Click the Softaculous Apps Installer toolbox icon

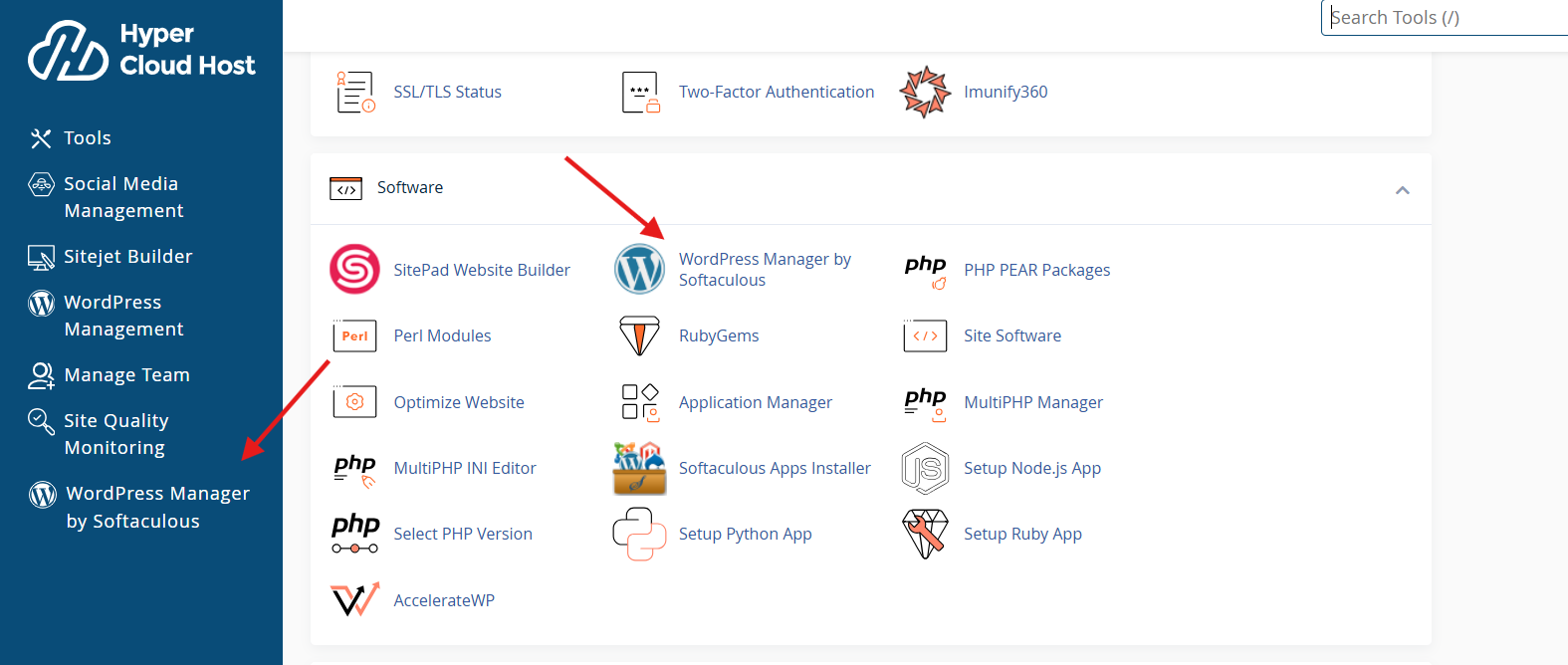[639, 468]
